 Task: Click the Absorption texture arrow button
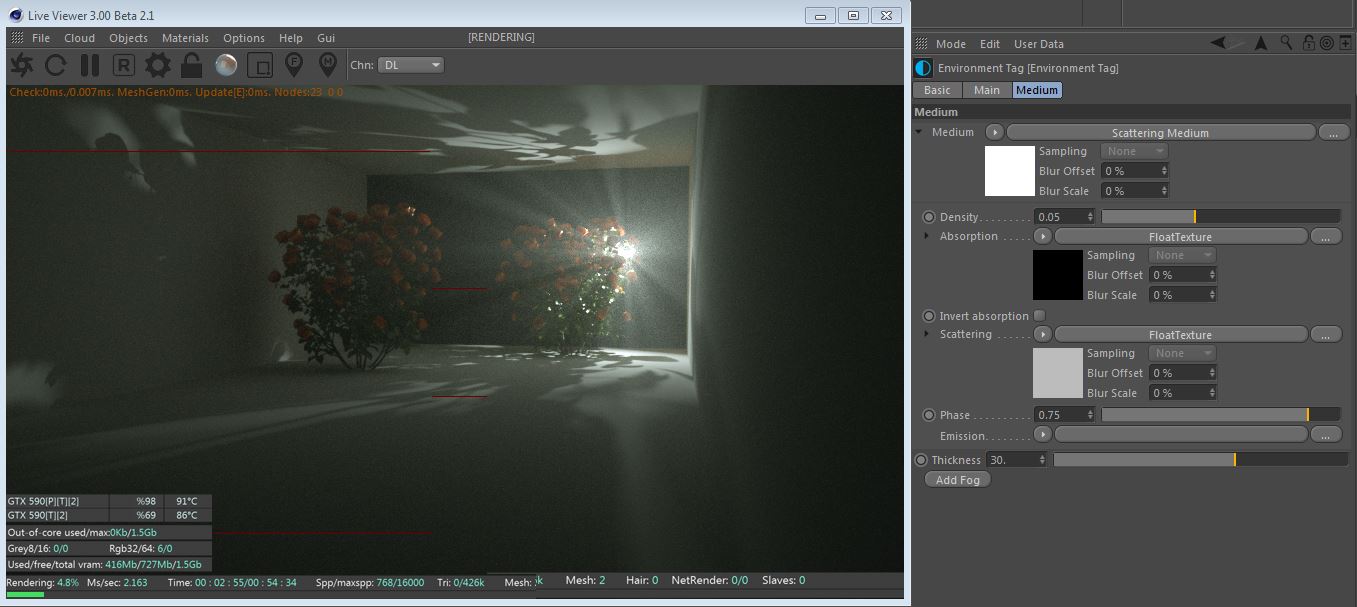1042,236
